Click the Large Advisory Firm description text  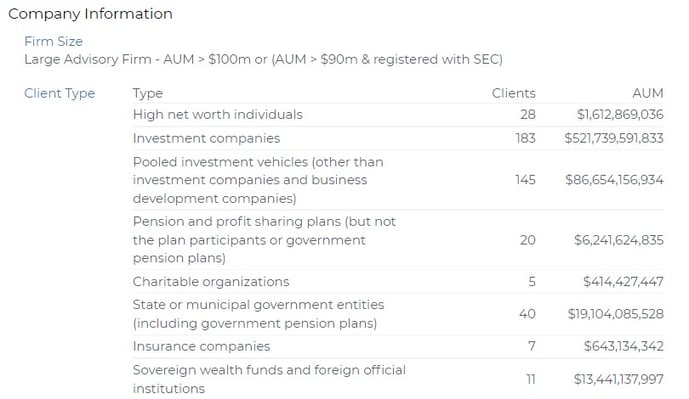pos(263,59)
